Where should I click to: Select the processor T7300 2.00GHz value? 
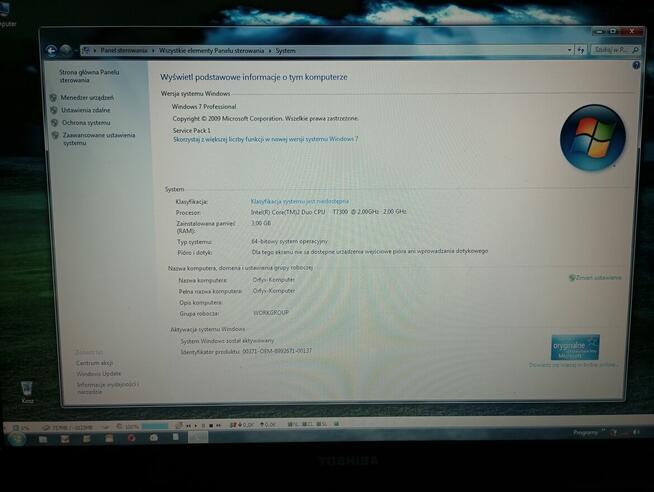pyautogui.click(x=329, y=212)
